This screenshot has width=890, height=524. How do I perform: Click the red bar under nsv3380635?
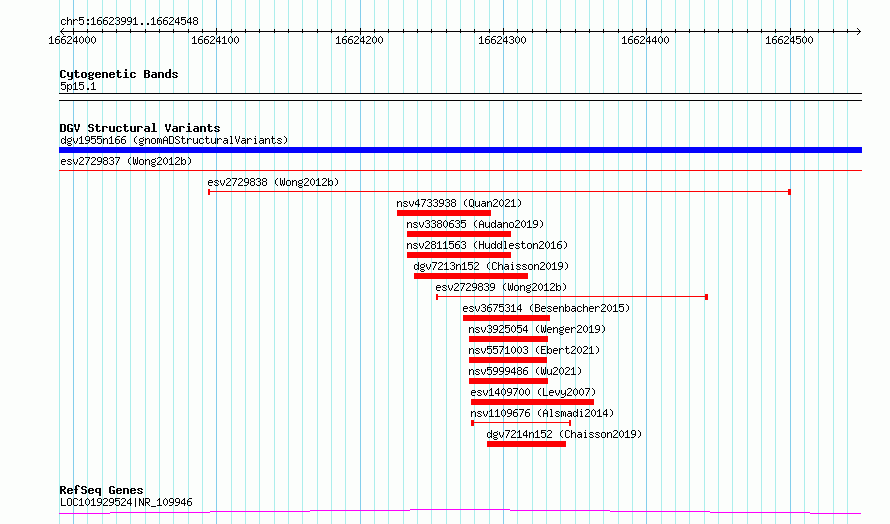[459, 234]
